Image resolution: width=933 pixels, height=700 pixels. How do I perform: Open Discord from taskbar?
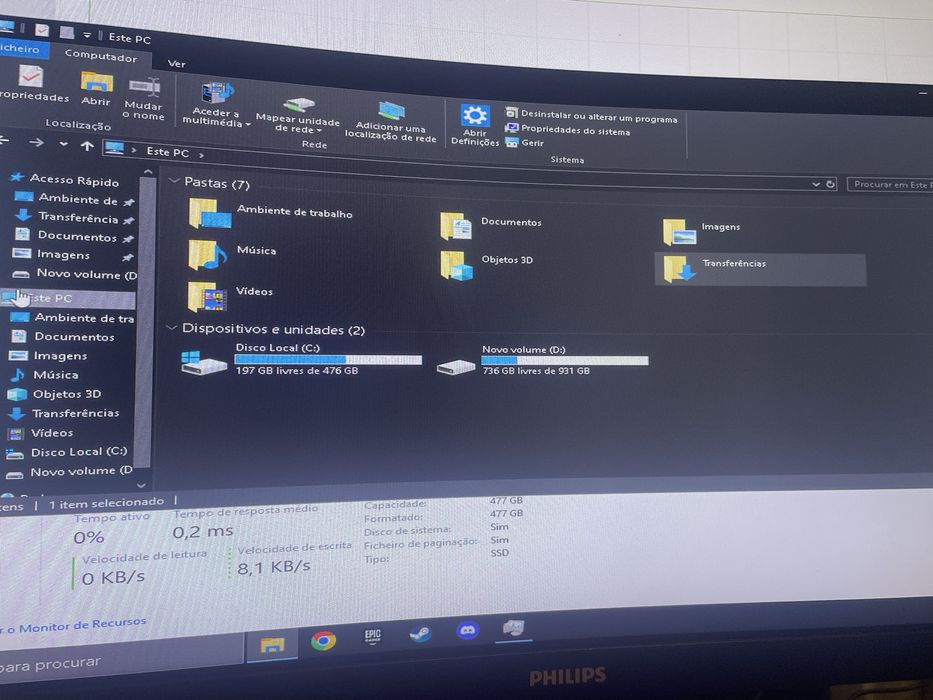[x=468, y=630]
